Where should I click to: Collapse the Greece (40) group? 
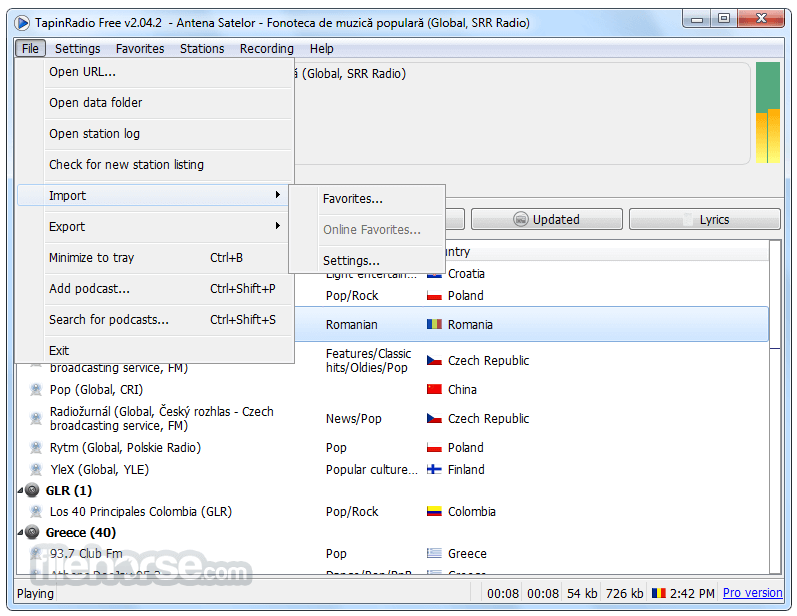click(21, 533)
